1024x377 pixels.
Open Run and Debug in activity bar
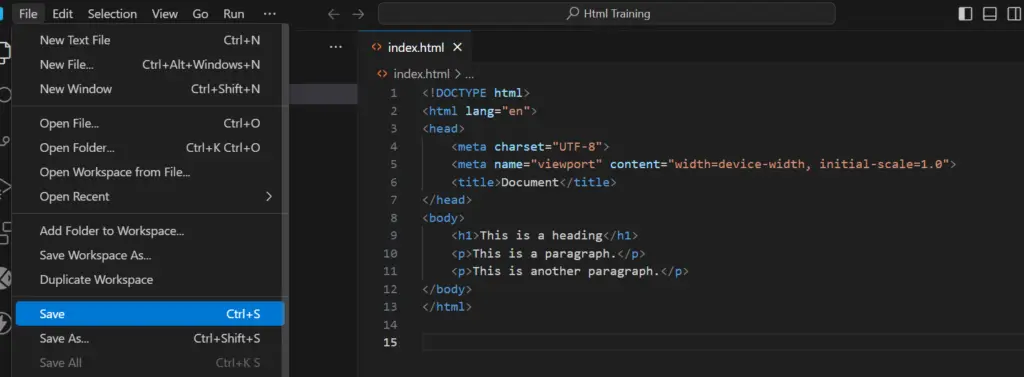click(x=4, y=187)
